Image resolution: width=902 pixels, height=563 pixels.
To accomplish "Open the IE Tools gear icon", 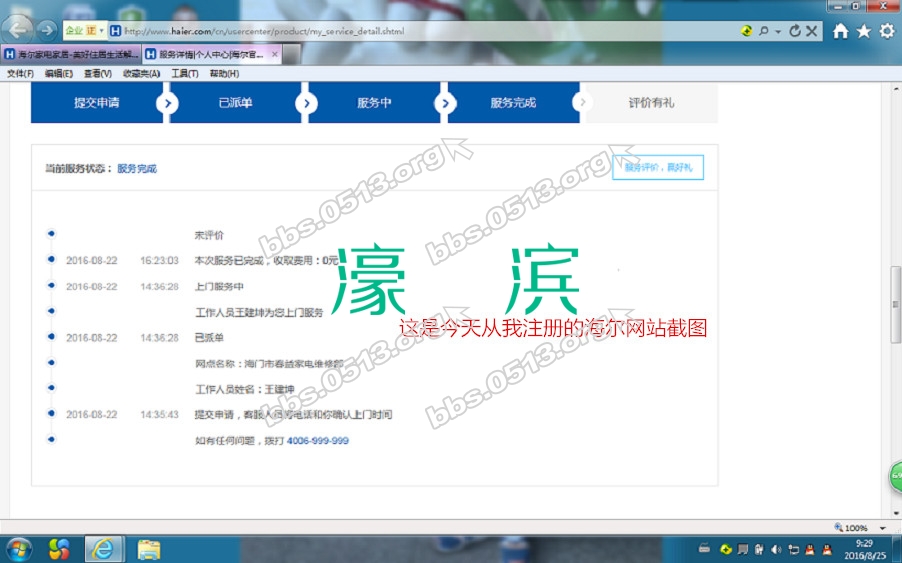I will (x=886, y=31).
